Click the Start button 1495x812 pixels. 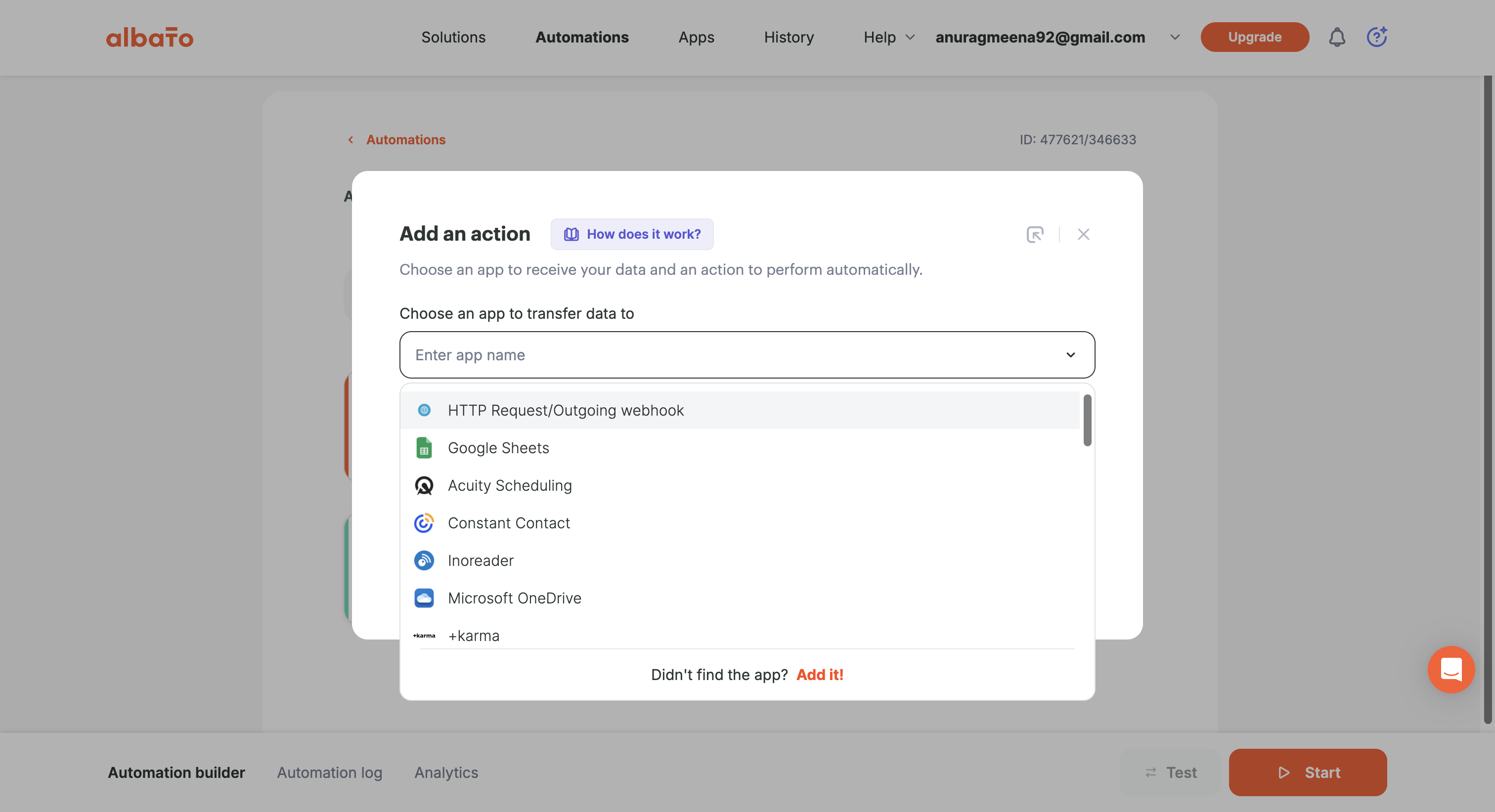click(x=1308, y=772)
